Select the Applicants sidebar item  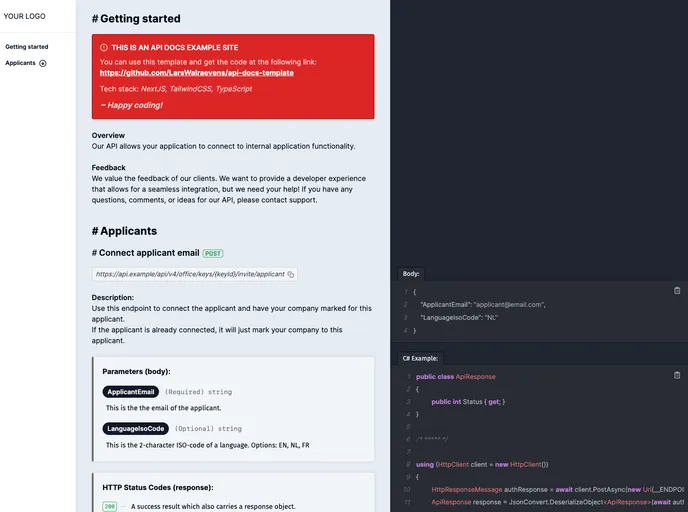coord(20,63)
